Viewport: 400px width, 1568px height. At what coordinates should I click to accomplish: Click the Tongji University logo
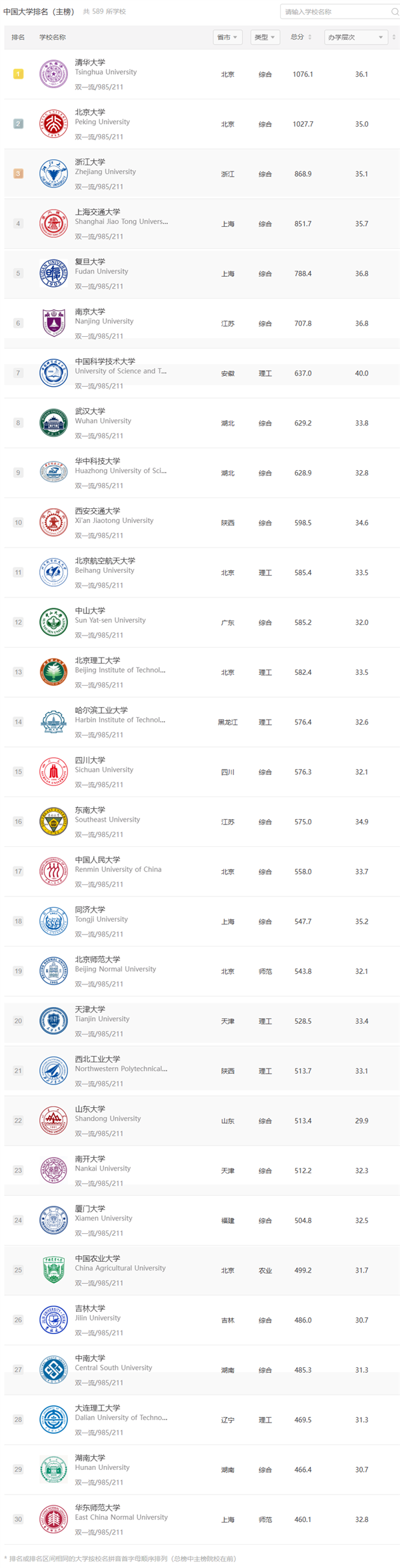53,921
